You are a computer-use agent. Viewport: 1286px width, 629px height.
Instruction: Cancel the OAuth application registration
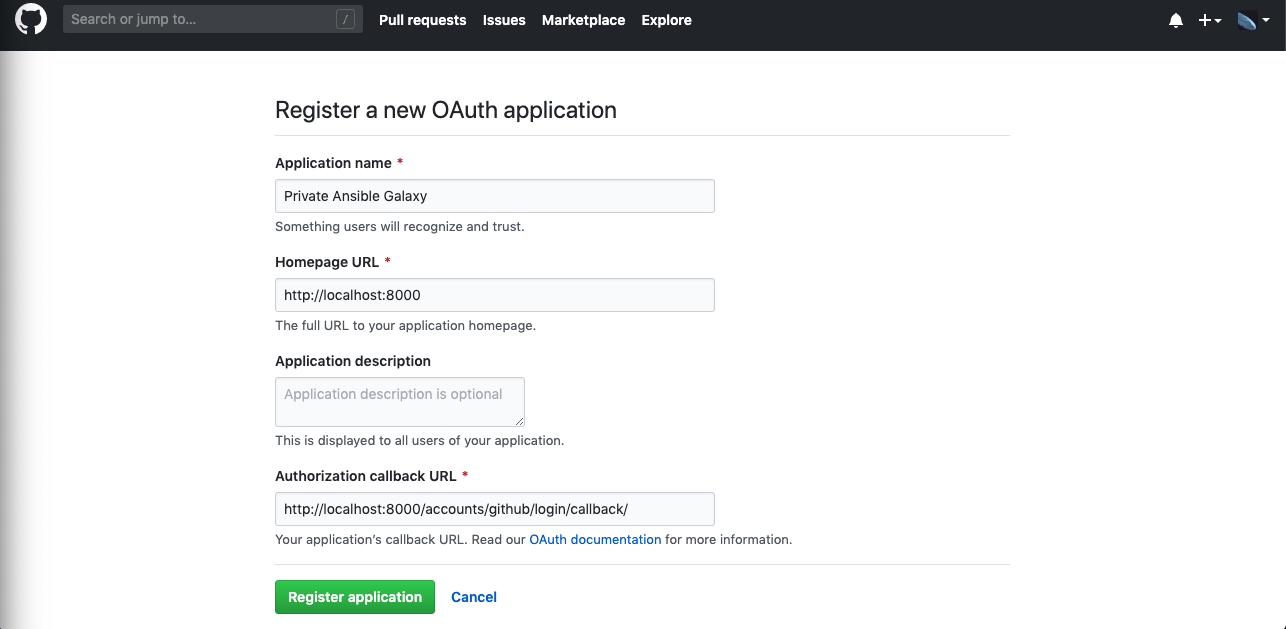coord(474,597)
